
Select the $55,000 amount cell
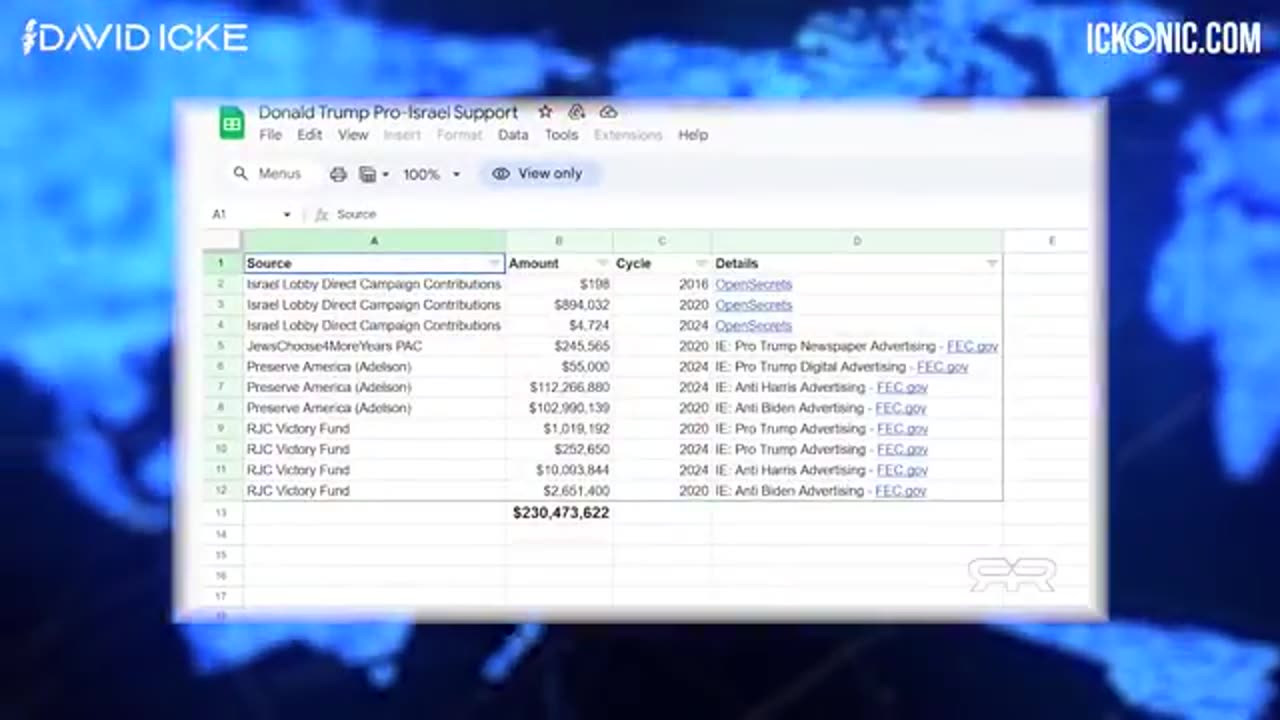click(x=559, y=367)
